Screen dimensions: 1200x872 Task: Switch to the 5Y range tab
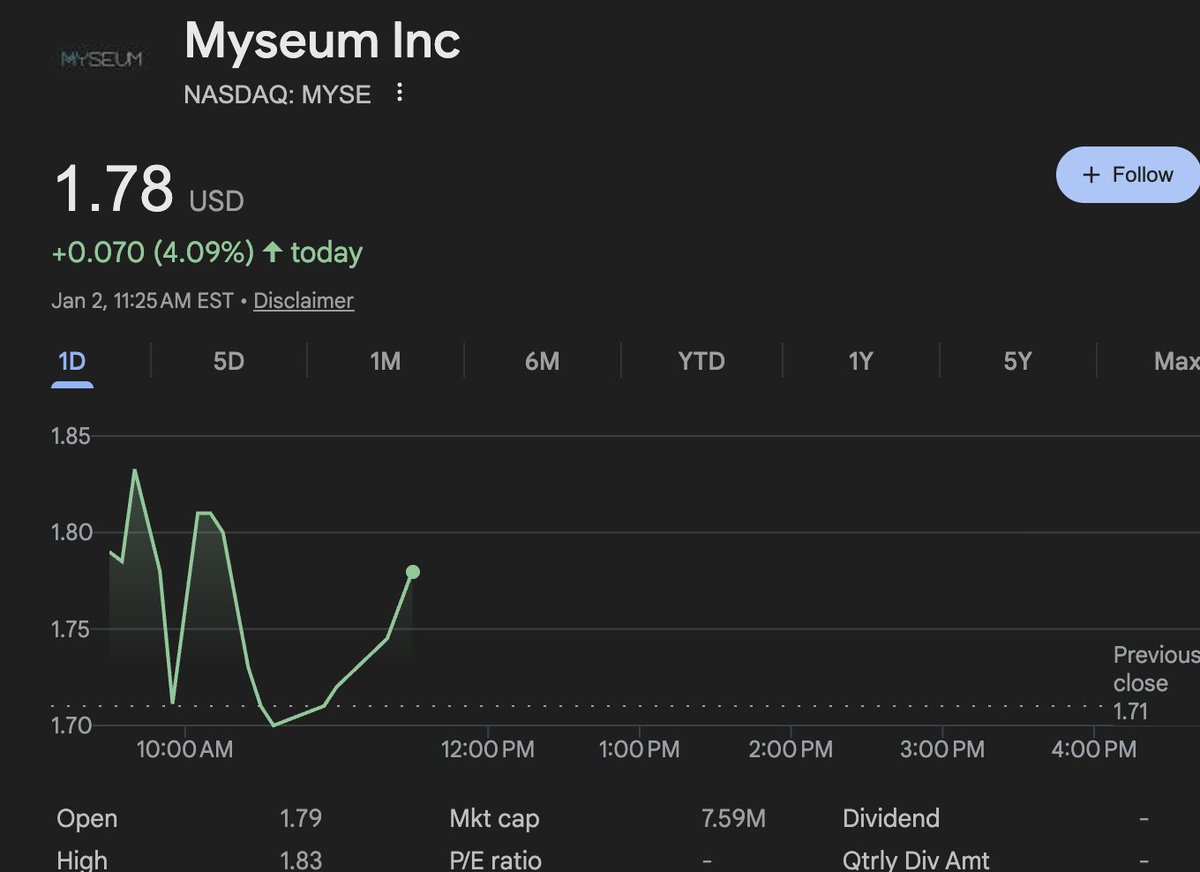point(1017,362)
